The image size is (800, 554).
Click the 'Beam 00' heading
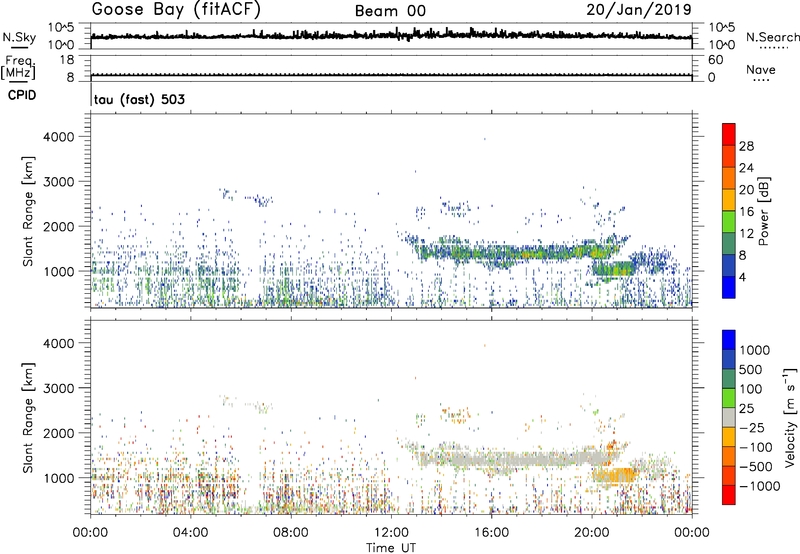click(x=390, y=11)
